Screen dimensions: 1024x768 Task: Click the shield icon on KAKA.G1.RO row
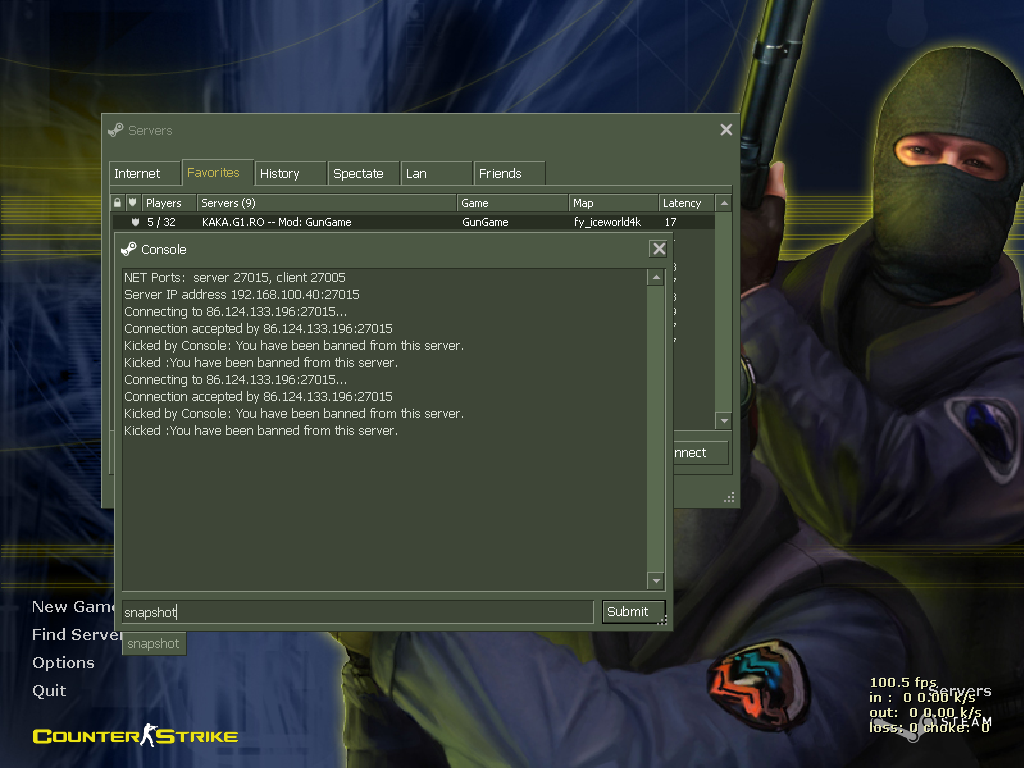135,222
